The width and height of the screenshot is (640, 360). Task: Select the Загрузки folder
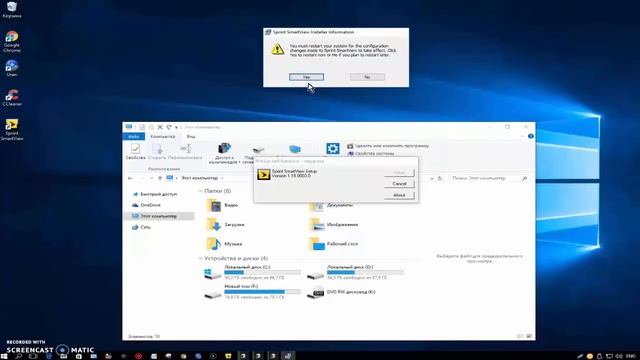click(225, 224)
